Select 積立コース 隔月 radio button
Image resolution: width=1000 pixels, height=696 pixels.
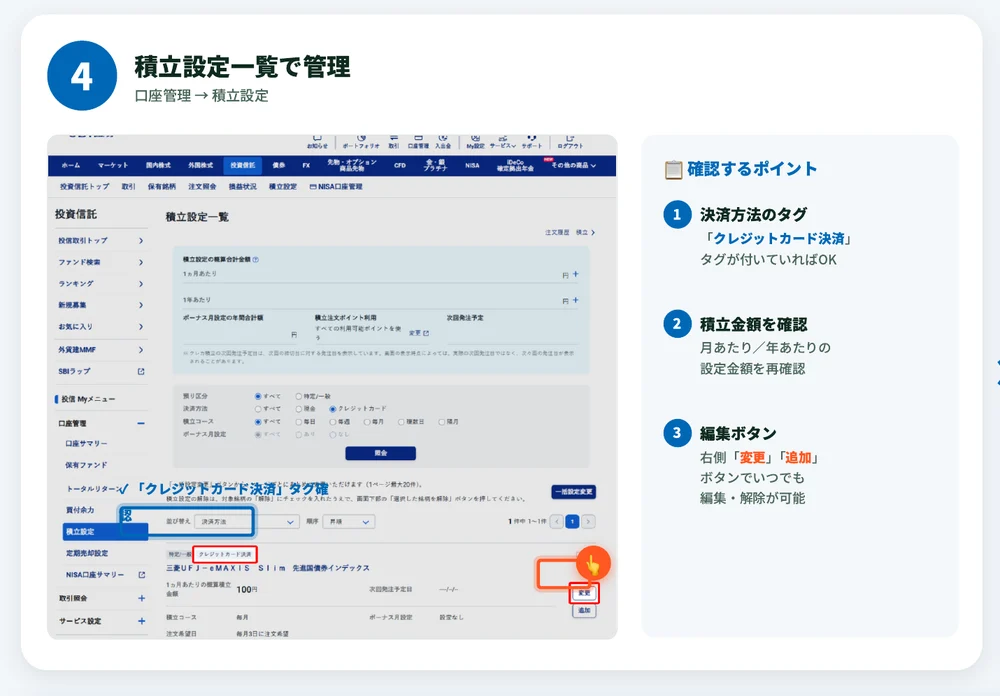pos(441,422)
